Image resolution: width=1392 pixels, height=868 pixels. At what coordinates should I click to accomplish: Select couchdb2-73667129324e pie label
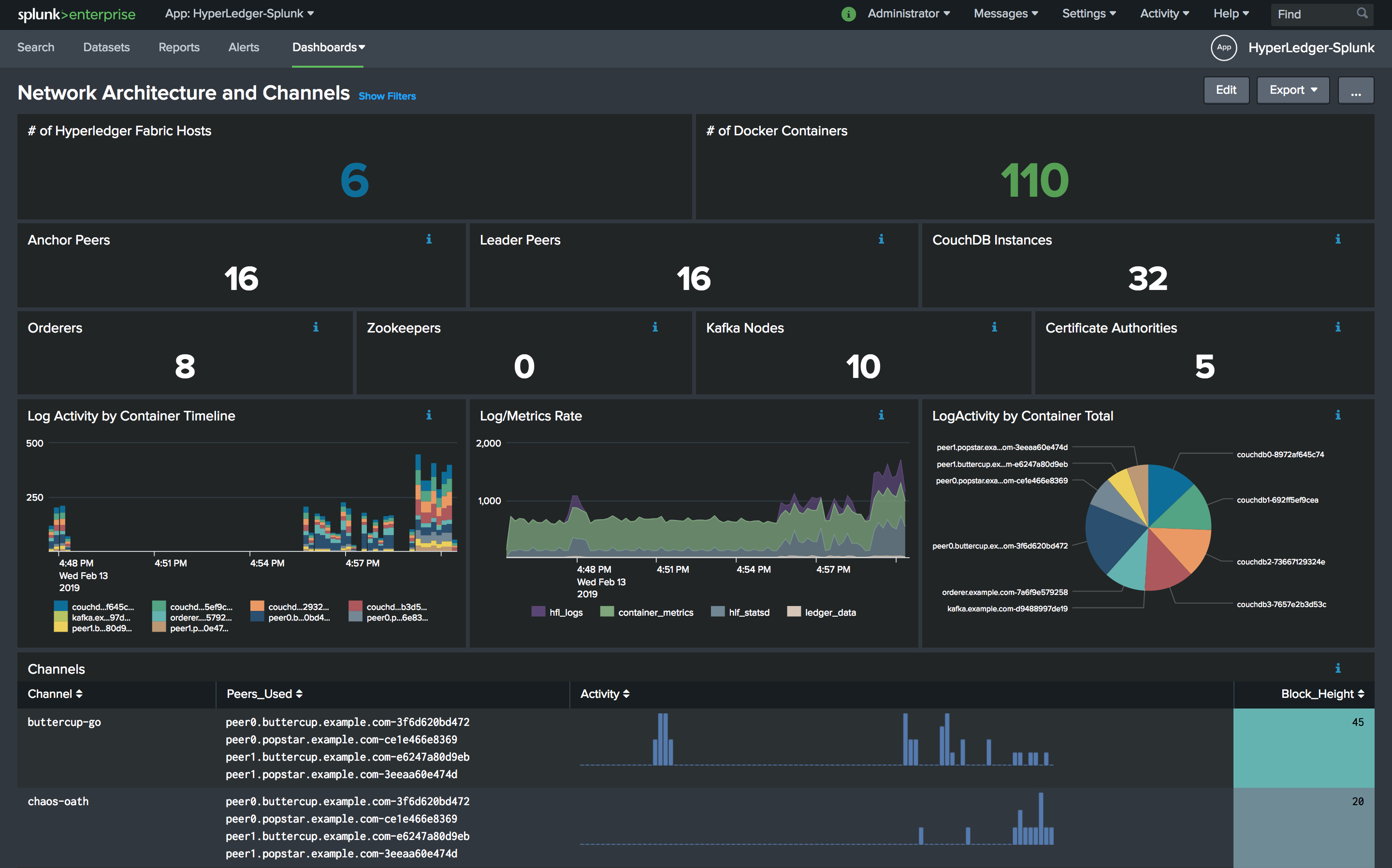coord(1281,562)
